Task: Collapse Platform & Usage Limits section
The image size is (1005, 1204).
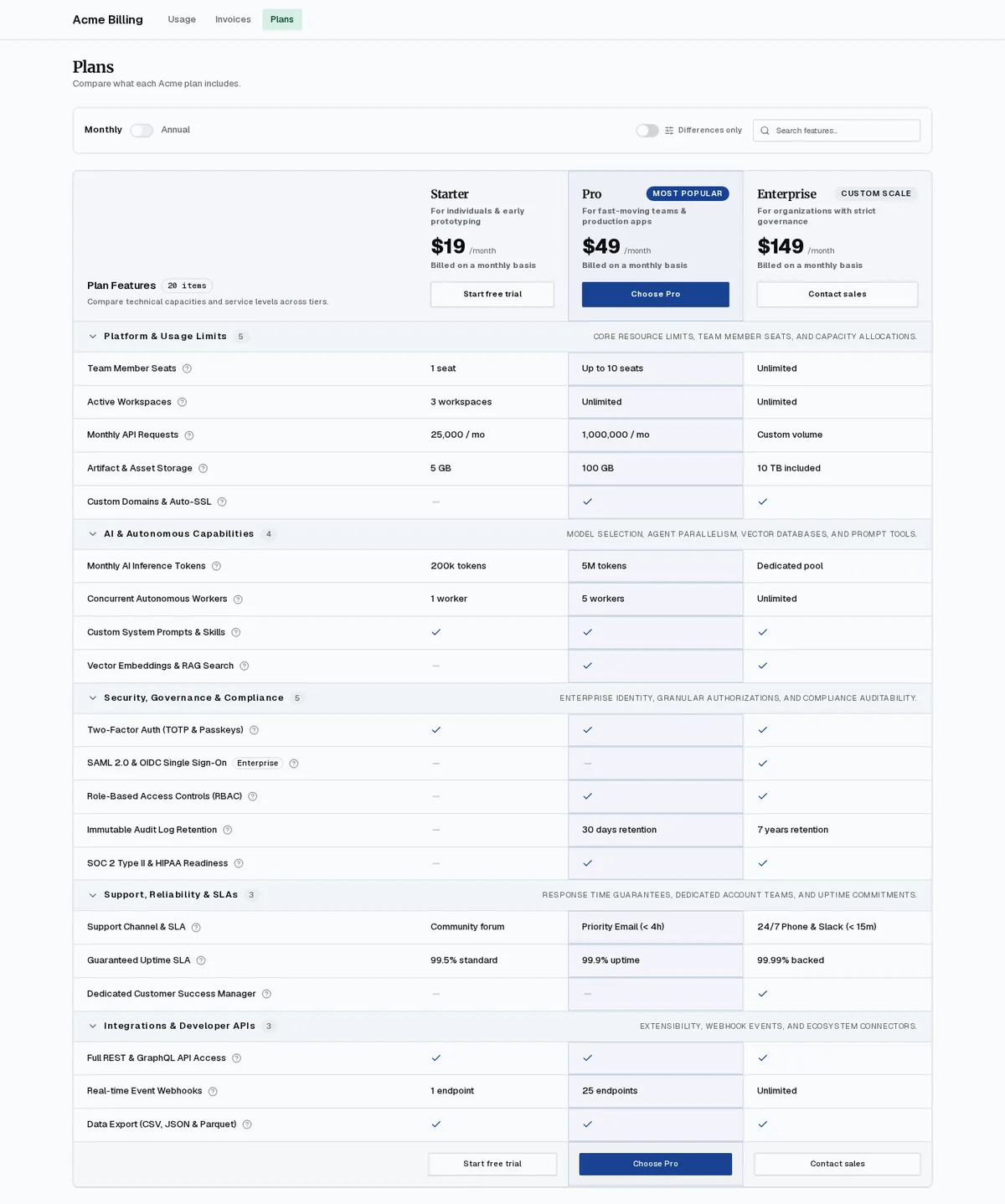Action: click(93, 337)
